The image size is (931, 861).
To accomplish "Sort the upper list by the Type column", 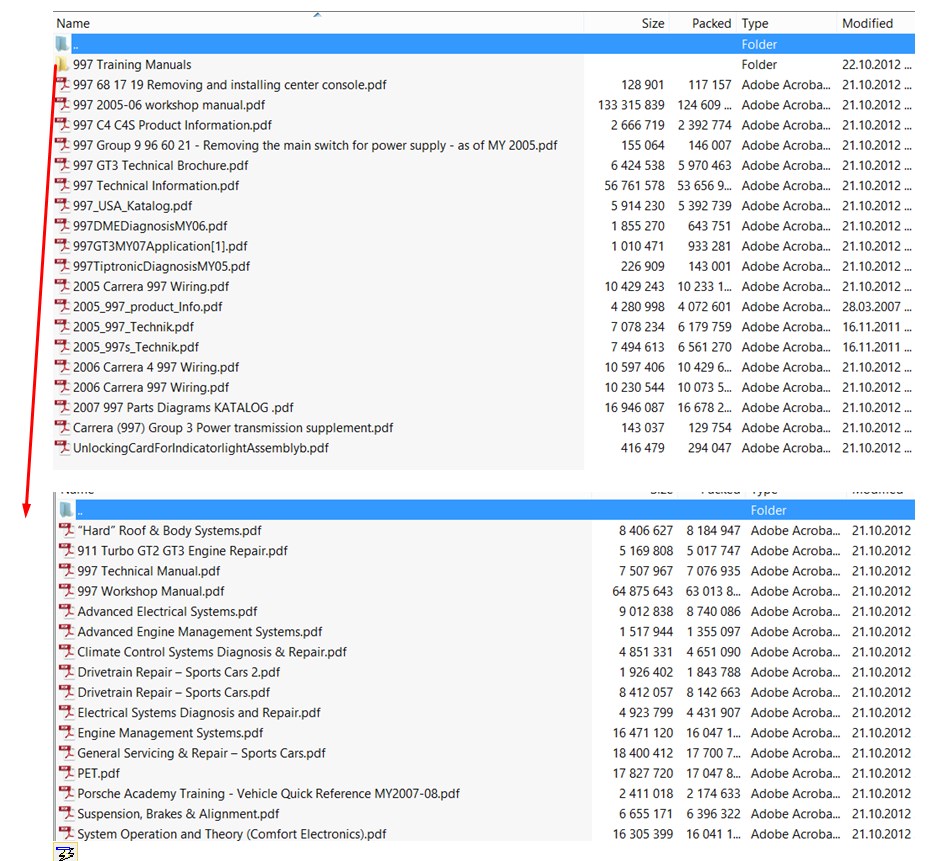I will click(755, 23).
